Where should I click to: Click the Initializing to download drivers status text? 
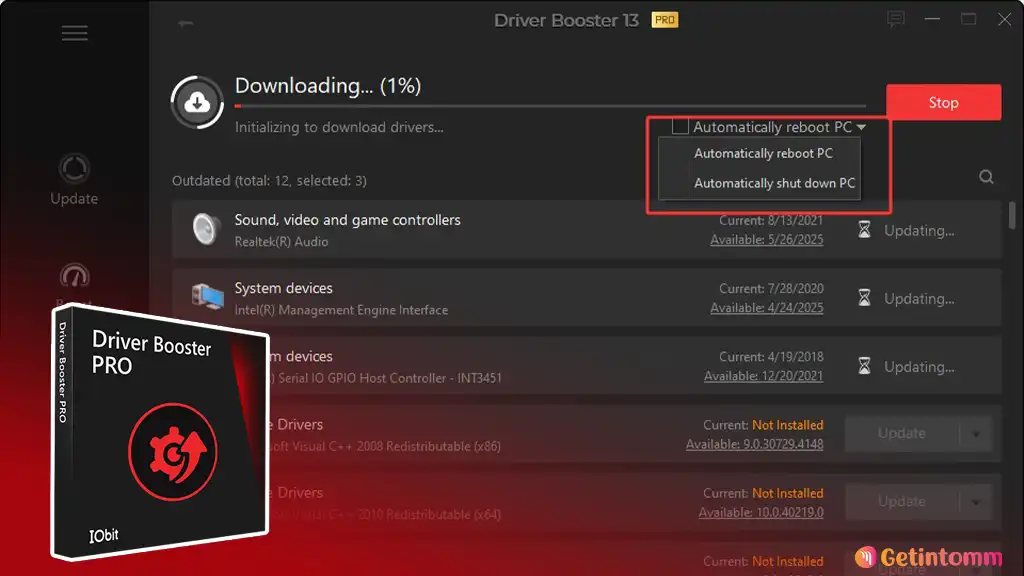coord(339,127)
